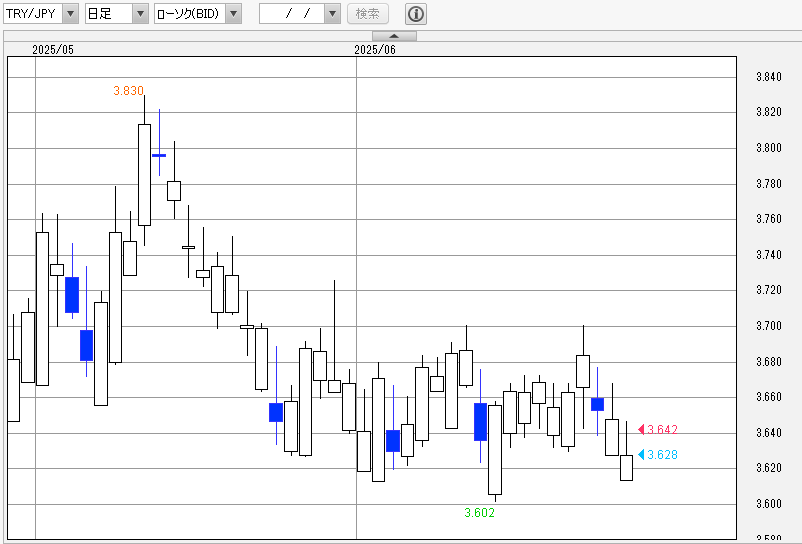Click the 2025/05 date label
The height and width of the screenshot is (544, 802).
point(53,50)
